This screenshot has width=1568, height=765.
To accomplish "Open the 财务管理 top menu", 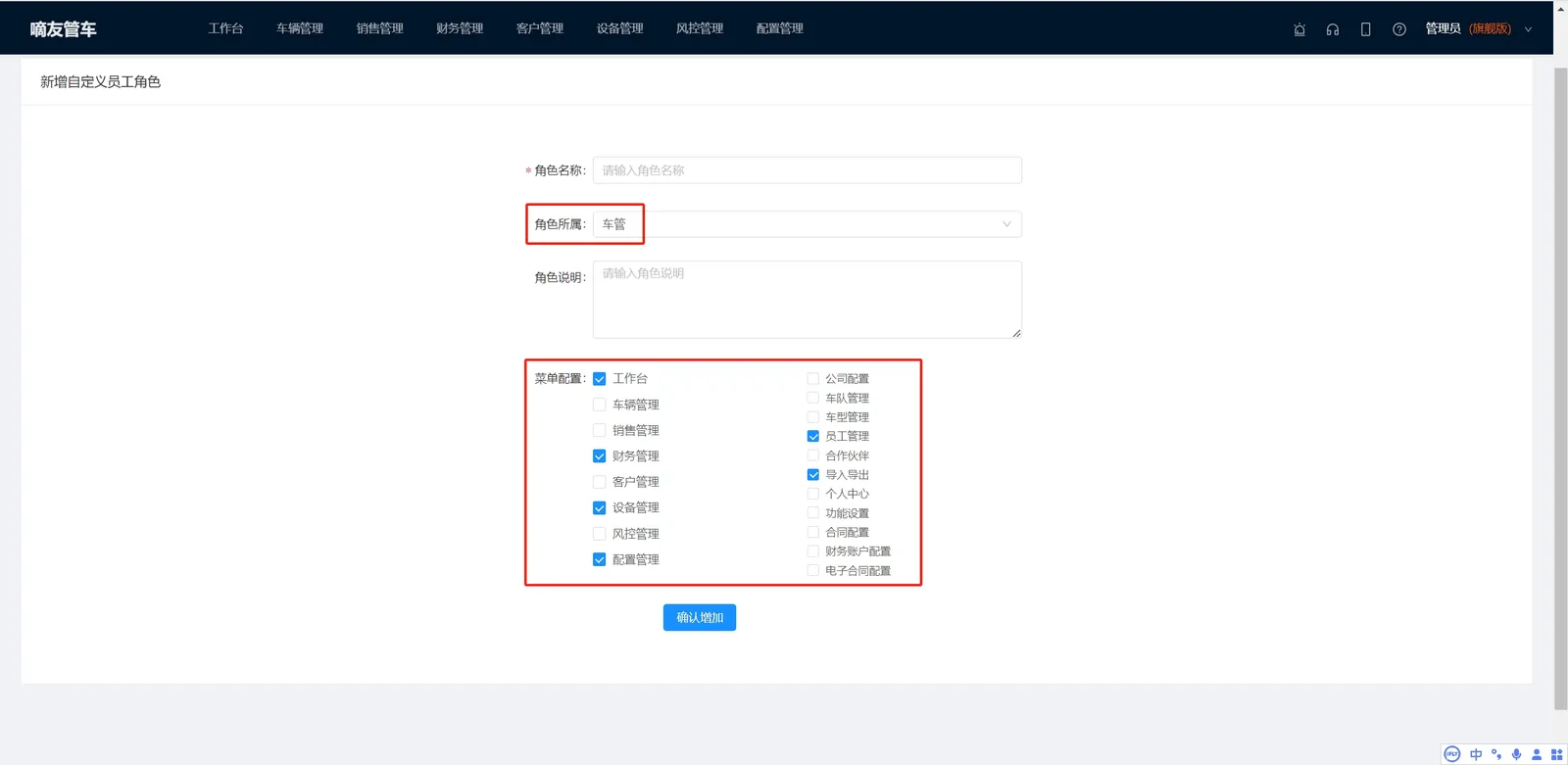I will tap(460, 28).
